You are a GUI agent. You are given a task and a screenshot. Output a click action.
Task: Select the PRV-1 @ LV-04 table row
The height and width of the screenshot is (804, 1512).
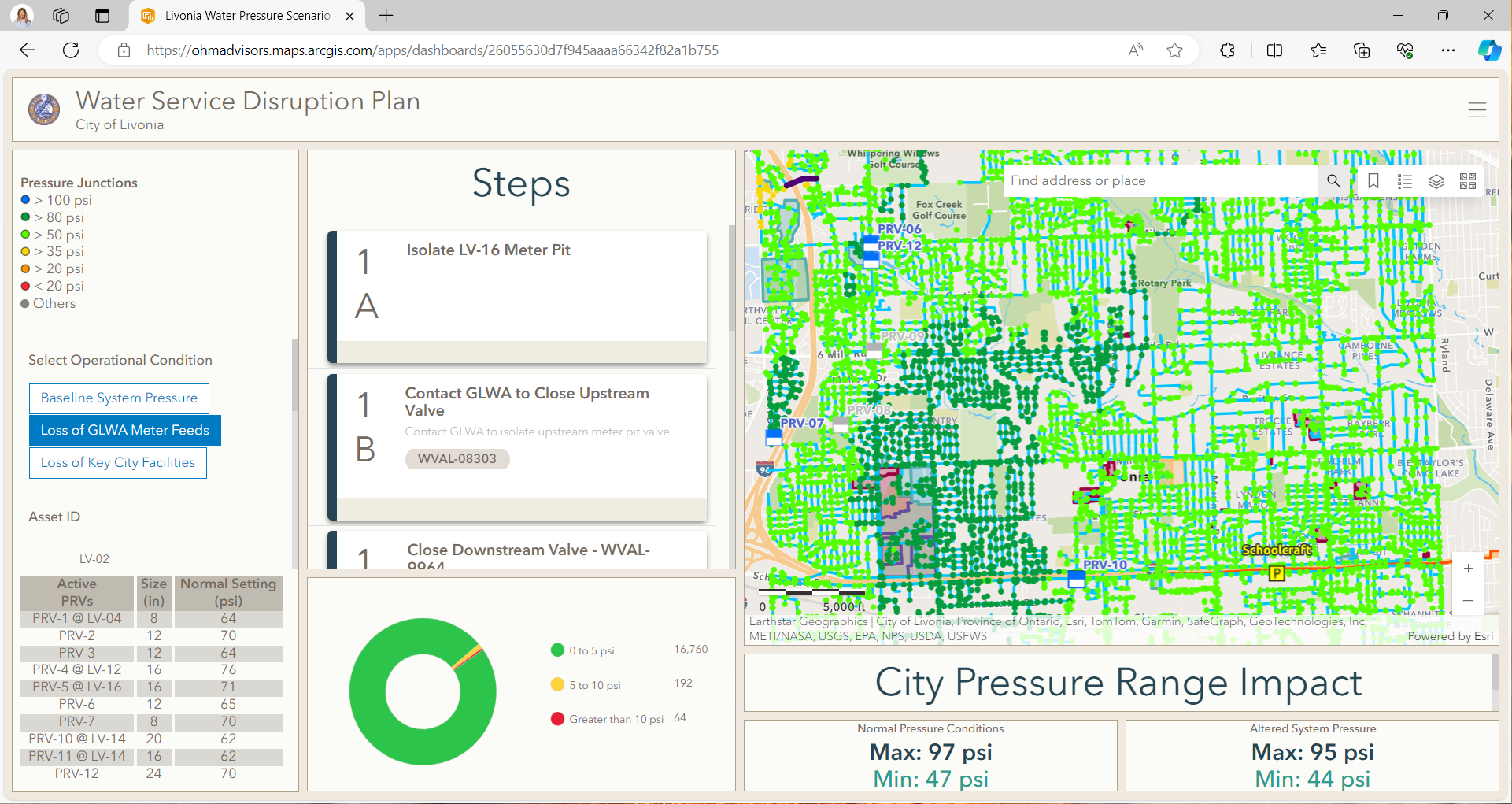(151, 619)
